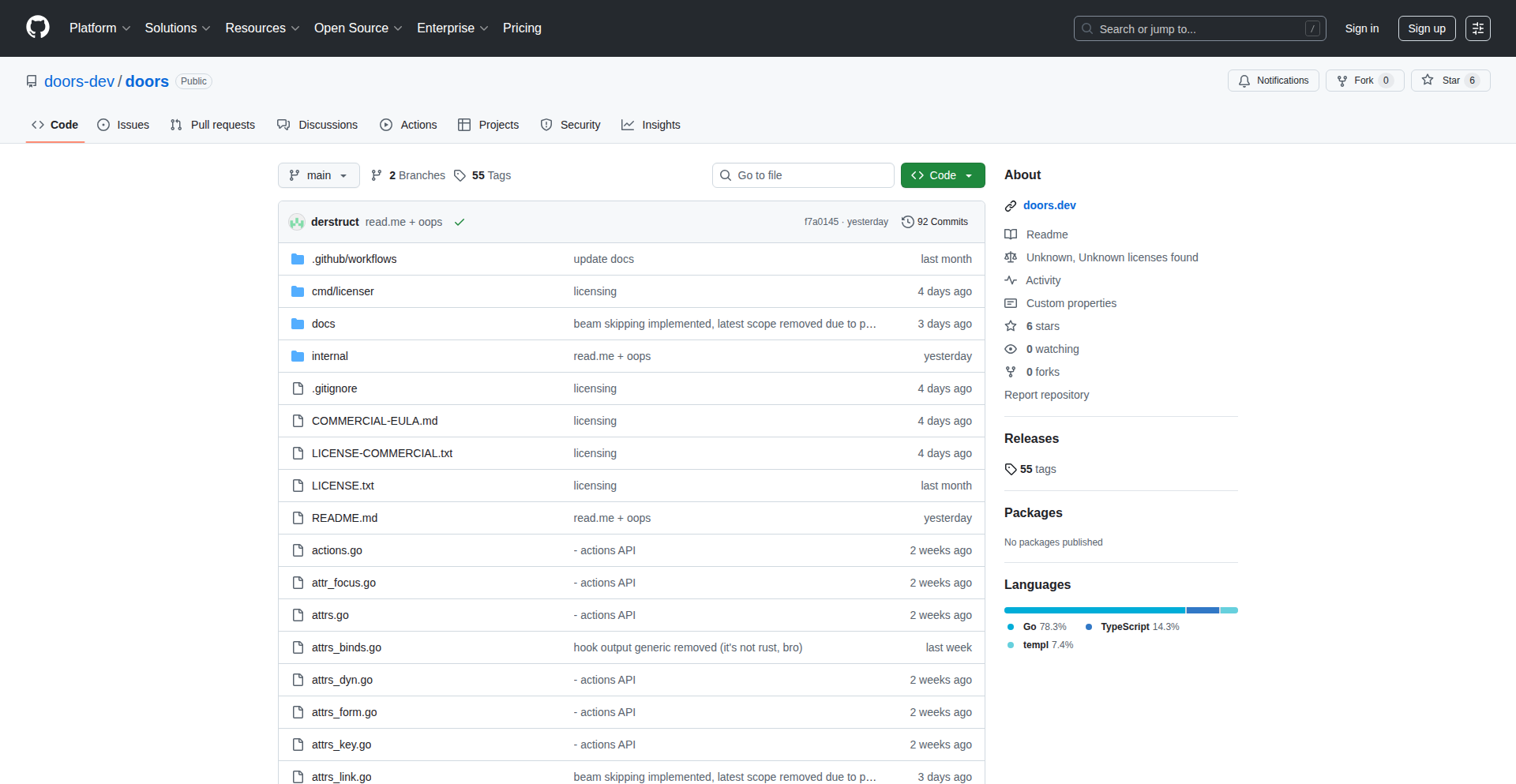Click the file icon beside .gitignore
Screen dimensions: 1516x784
[x=298, y=388]
